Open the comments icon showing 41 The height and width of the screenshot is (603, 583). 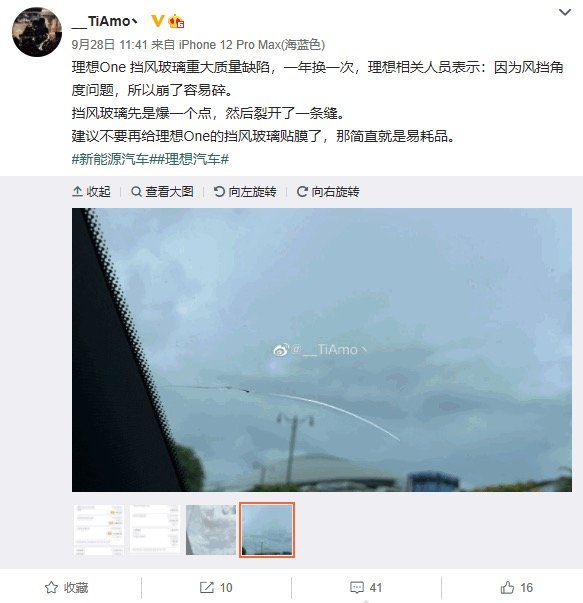coord(366,587)
